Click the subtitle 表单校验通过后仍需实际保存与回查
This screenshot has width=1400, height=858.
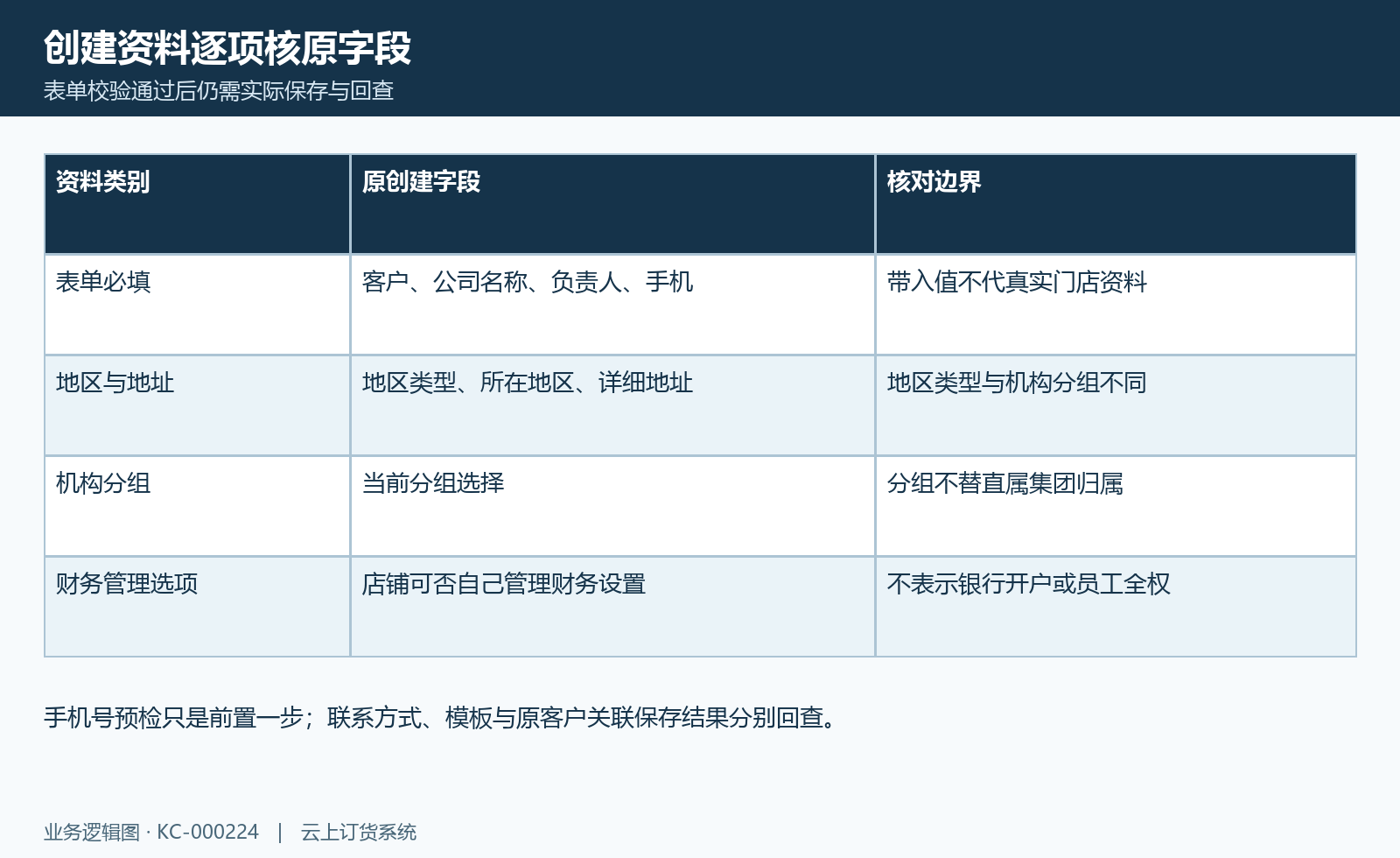pos(219,91)
